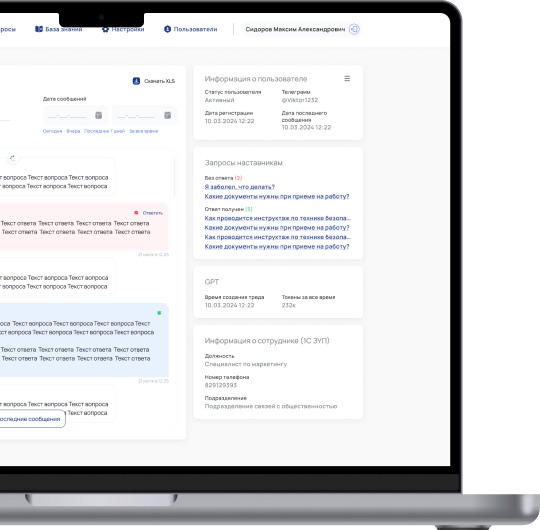
Task: Select the Последние 7 дней filter
Action: [x=104, y=131]
